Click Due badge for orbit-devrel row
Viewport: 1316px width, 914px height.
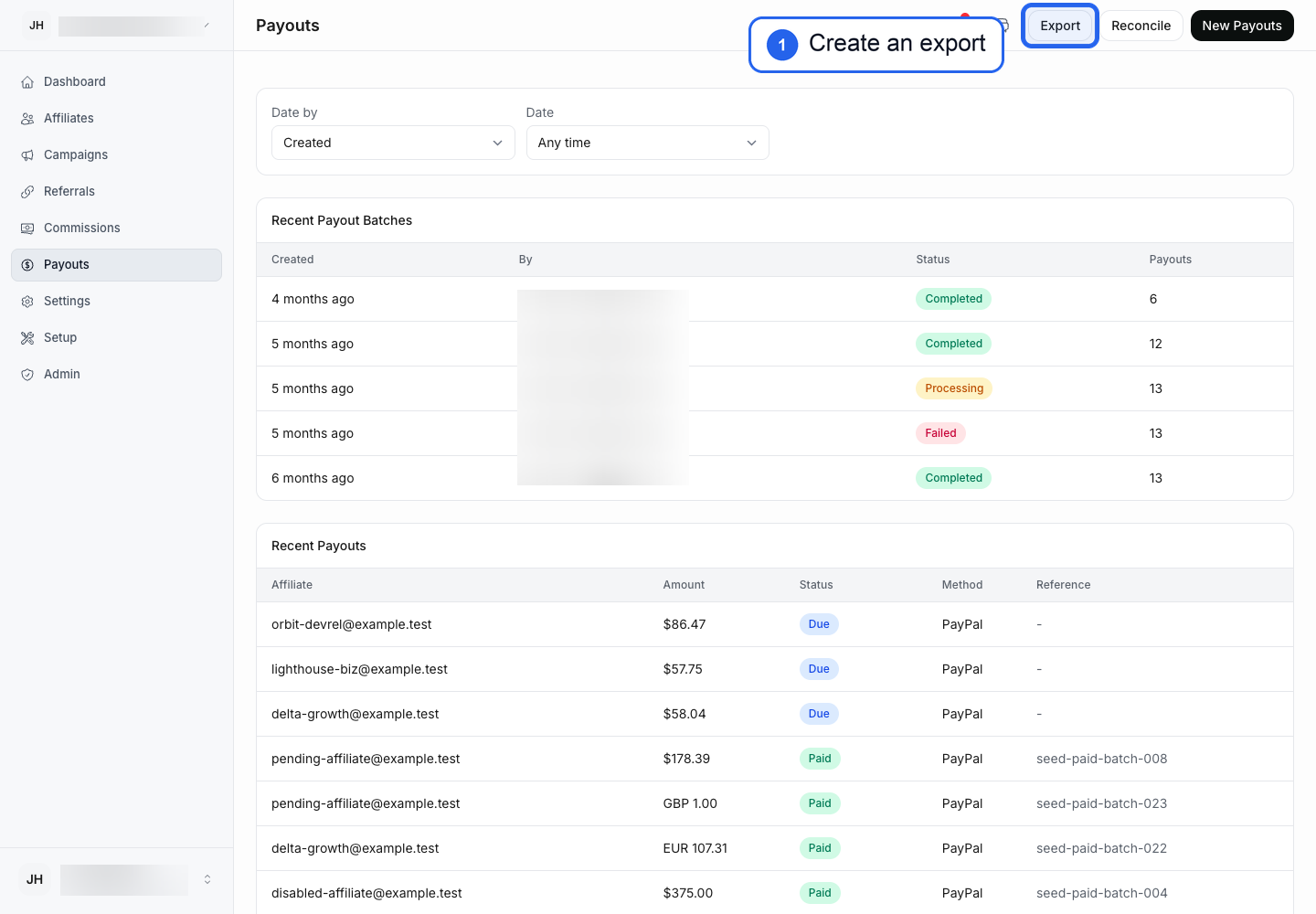[819, 624]
